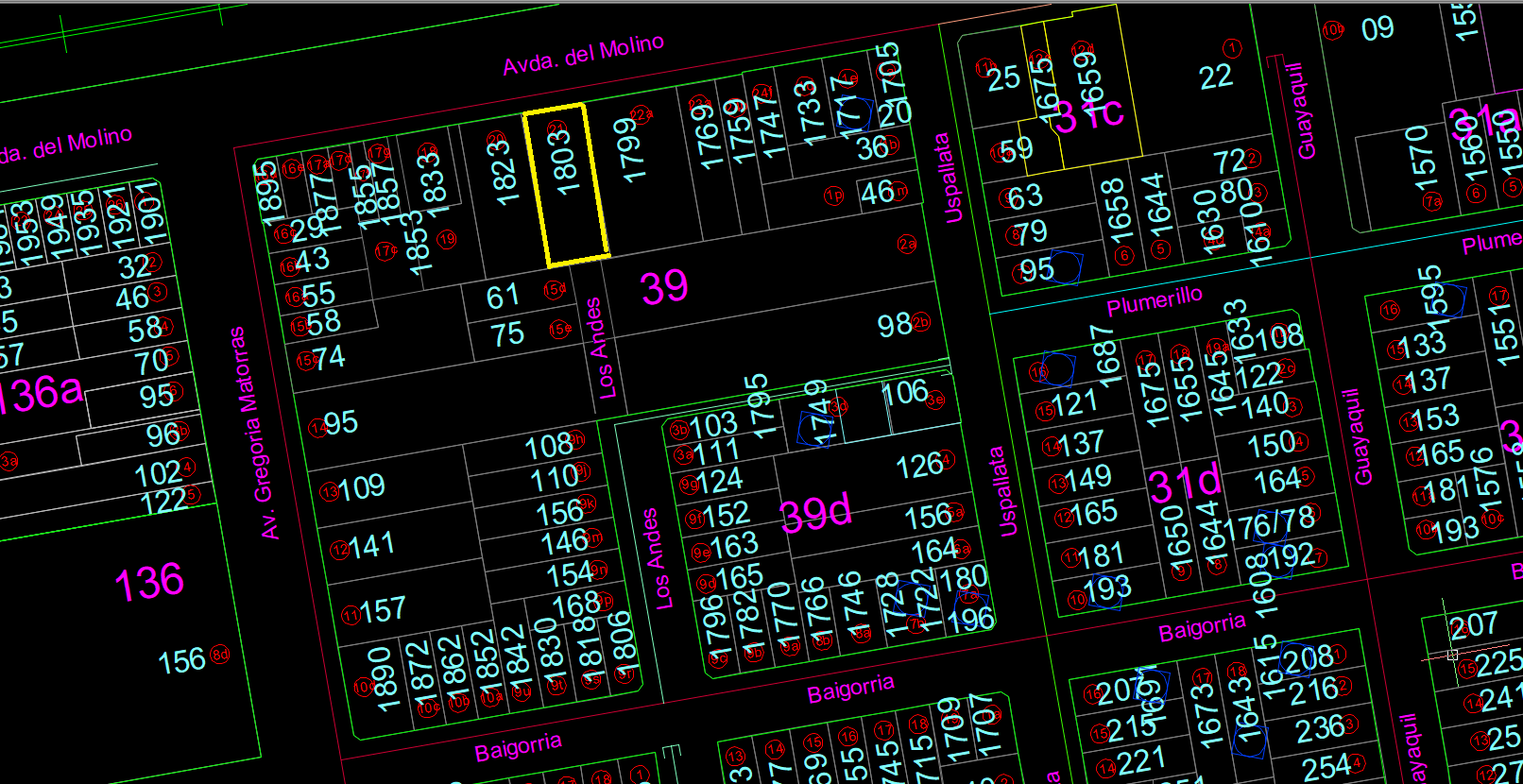Click the blue polygon beside parcel 95
This screenshot has height=784, width=1523.
[1066, 267]
